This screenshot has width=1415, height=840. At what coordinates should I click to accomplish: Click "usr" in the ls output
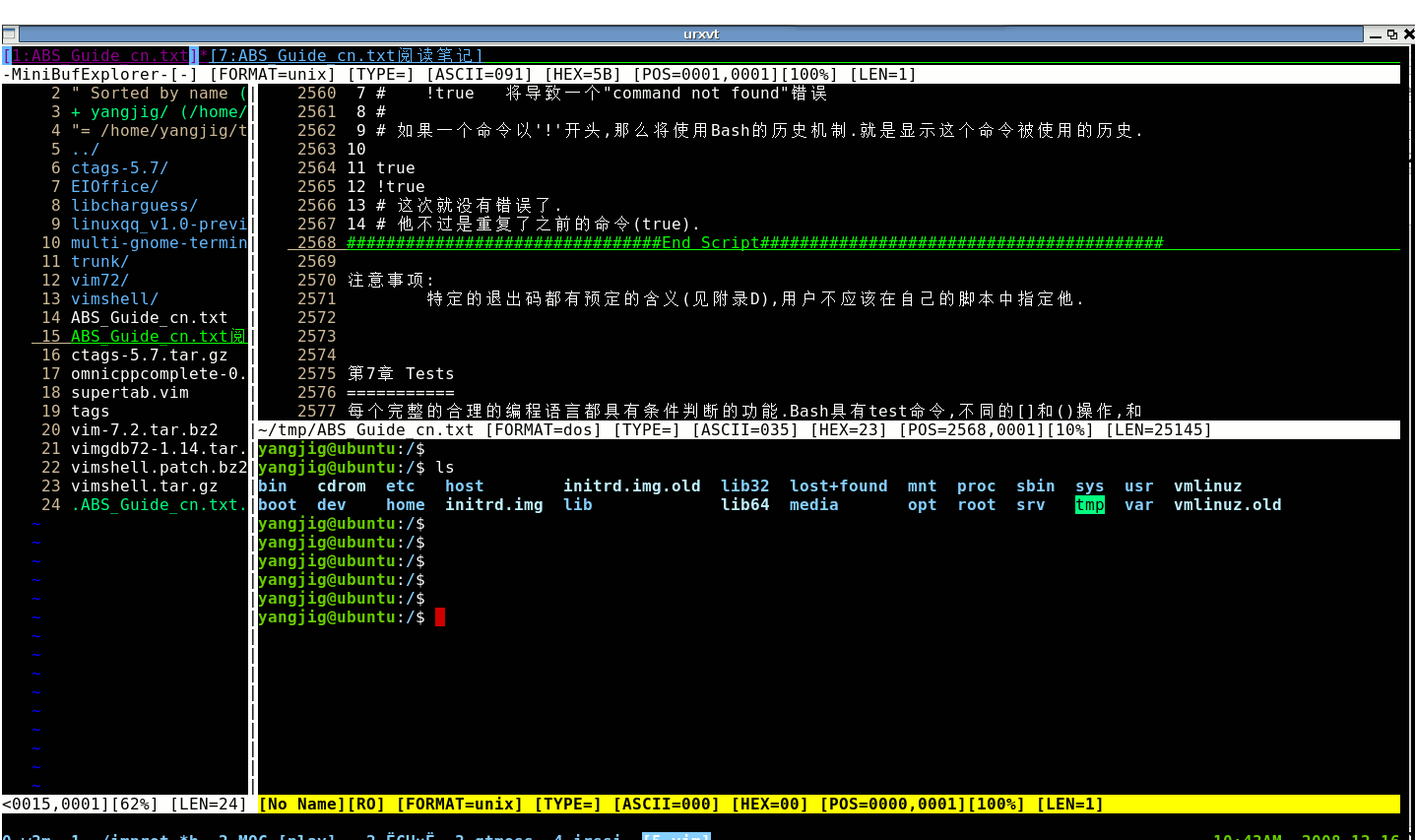[x=1139, y=485]
